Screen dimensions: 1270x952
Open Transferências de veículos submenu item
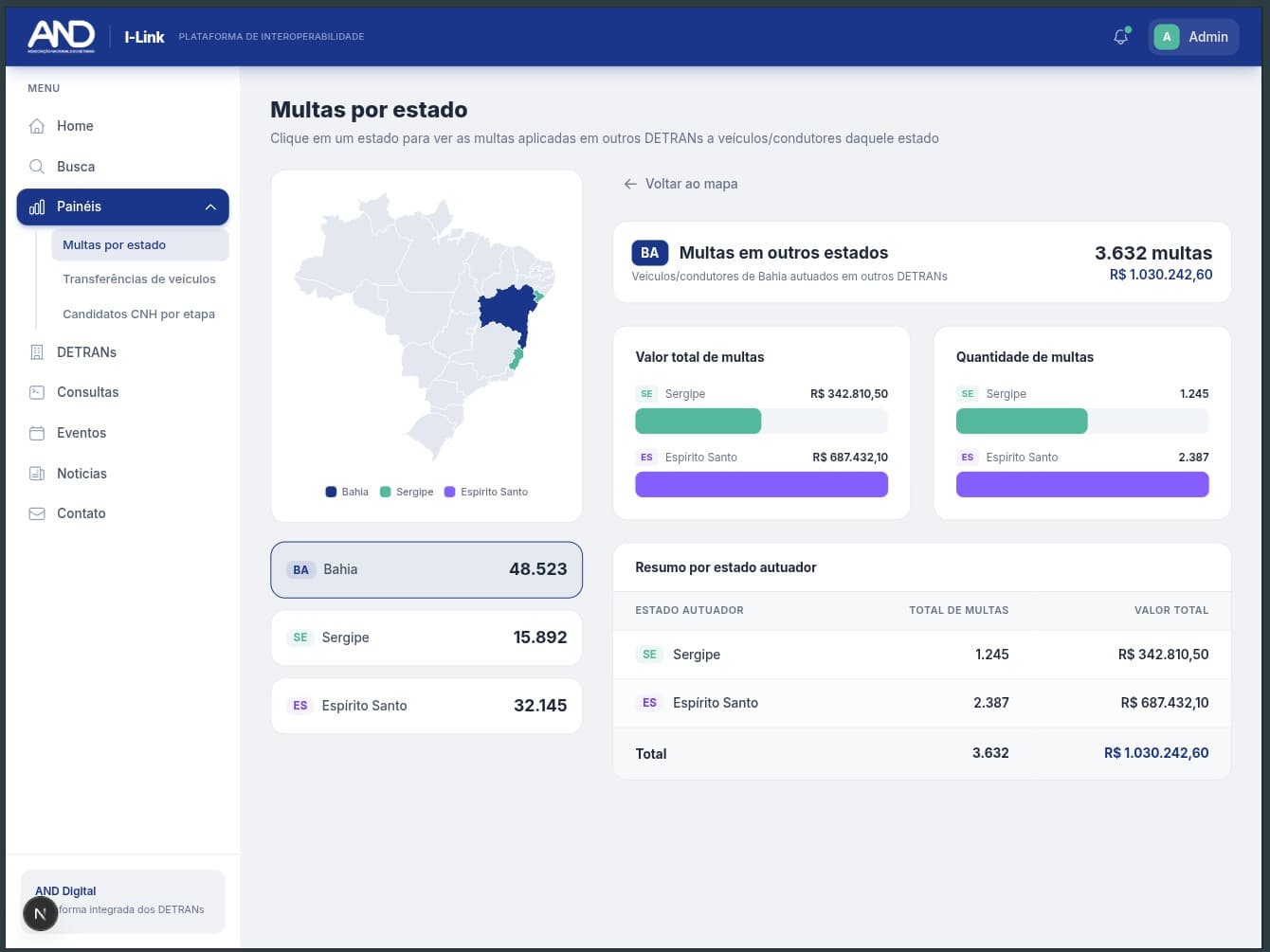(139, 279)
